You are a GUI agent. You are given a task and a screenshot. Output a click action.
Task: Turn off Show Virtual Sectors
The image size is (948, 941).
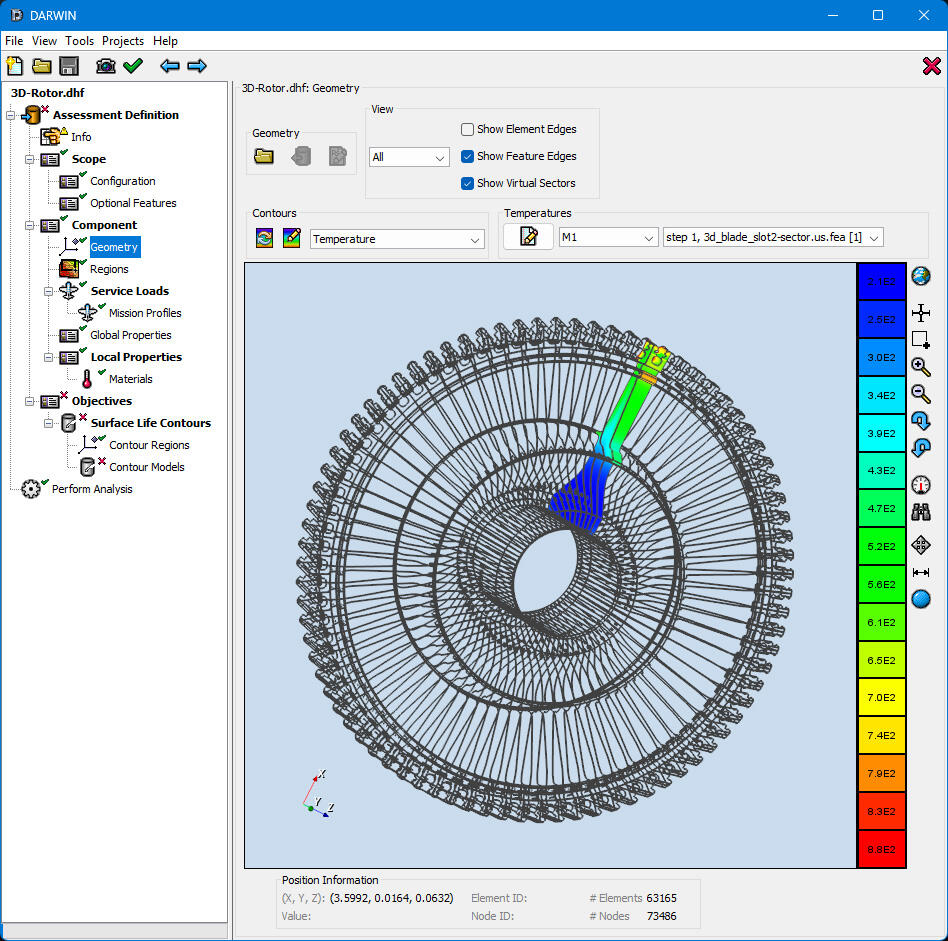(x=467, y=183)
